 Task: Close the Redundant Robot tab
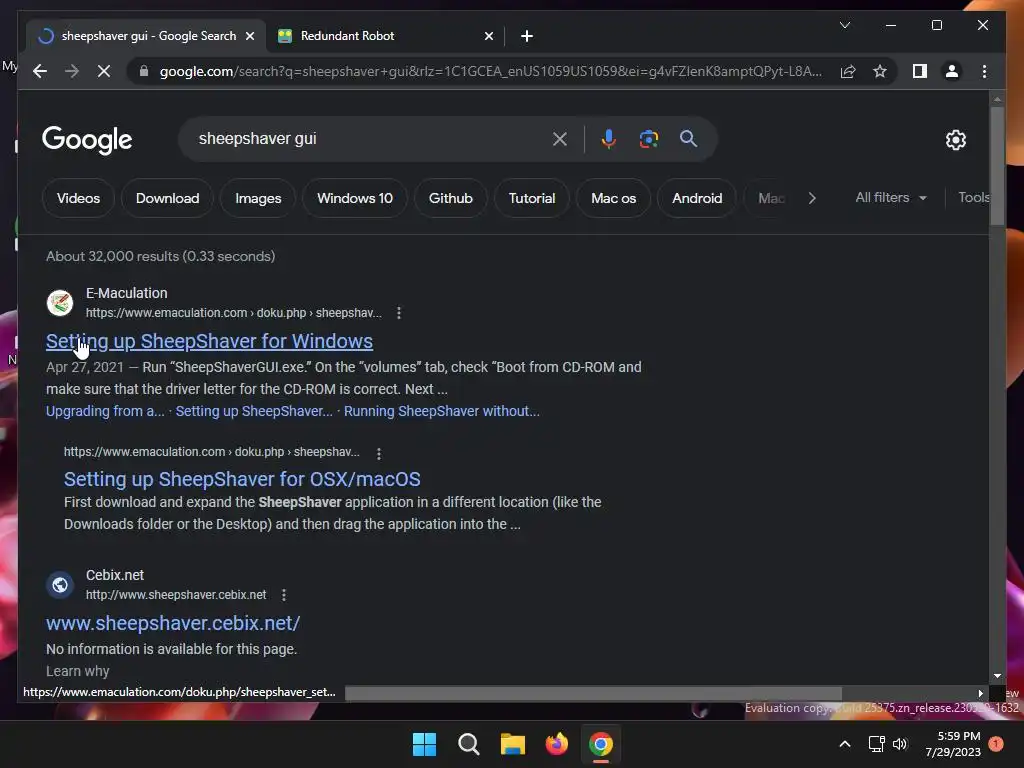[488, 36]
